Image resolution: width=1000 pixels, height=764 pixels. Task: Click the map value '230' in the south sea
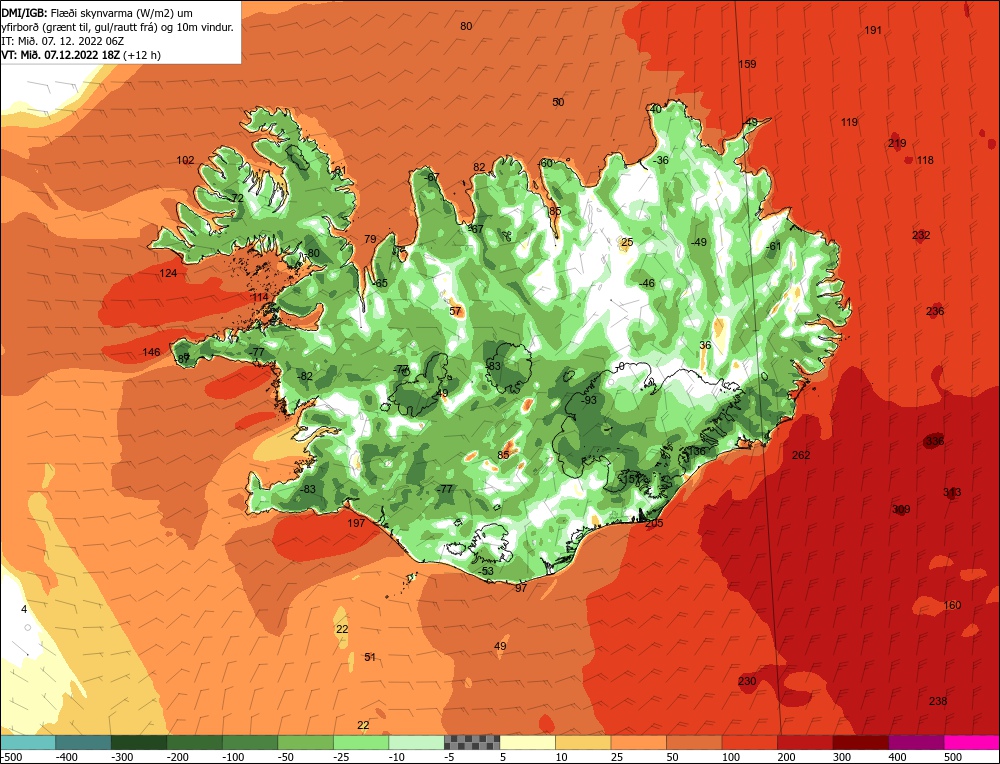pyautogui.click(x=747, y=681)
